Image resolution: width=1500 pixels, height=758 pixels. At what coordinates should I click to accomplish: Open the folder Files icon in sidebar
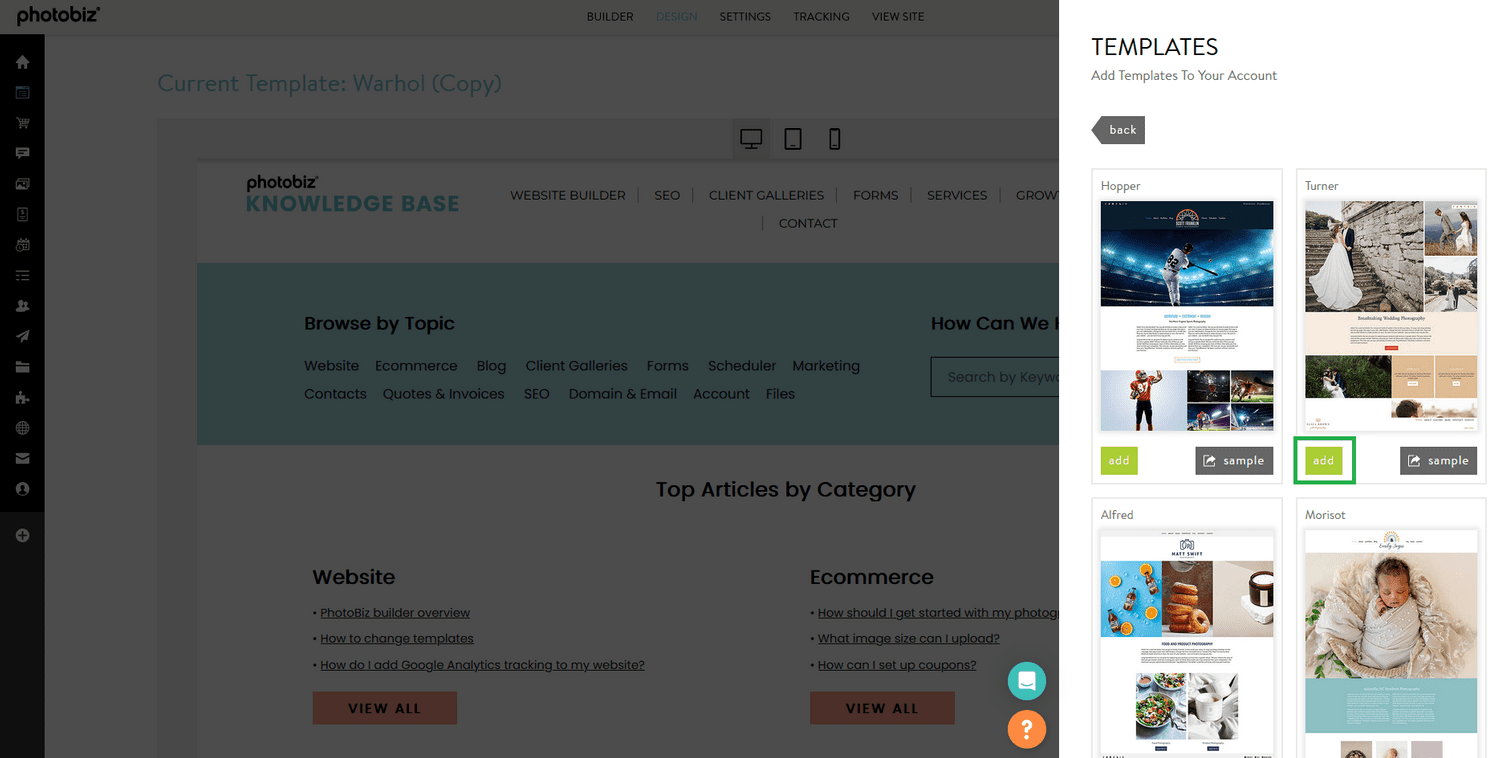click(x=22, y=367)
